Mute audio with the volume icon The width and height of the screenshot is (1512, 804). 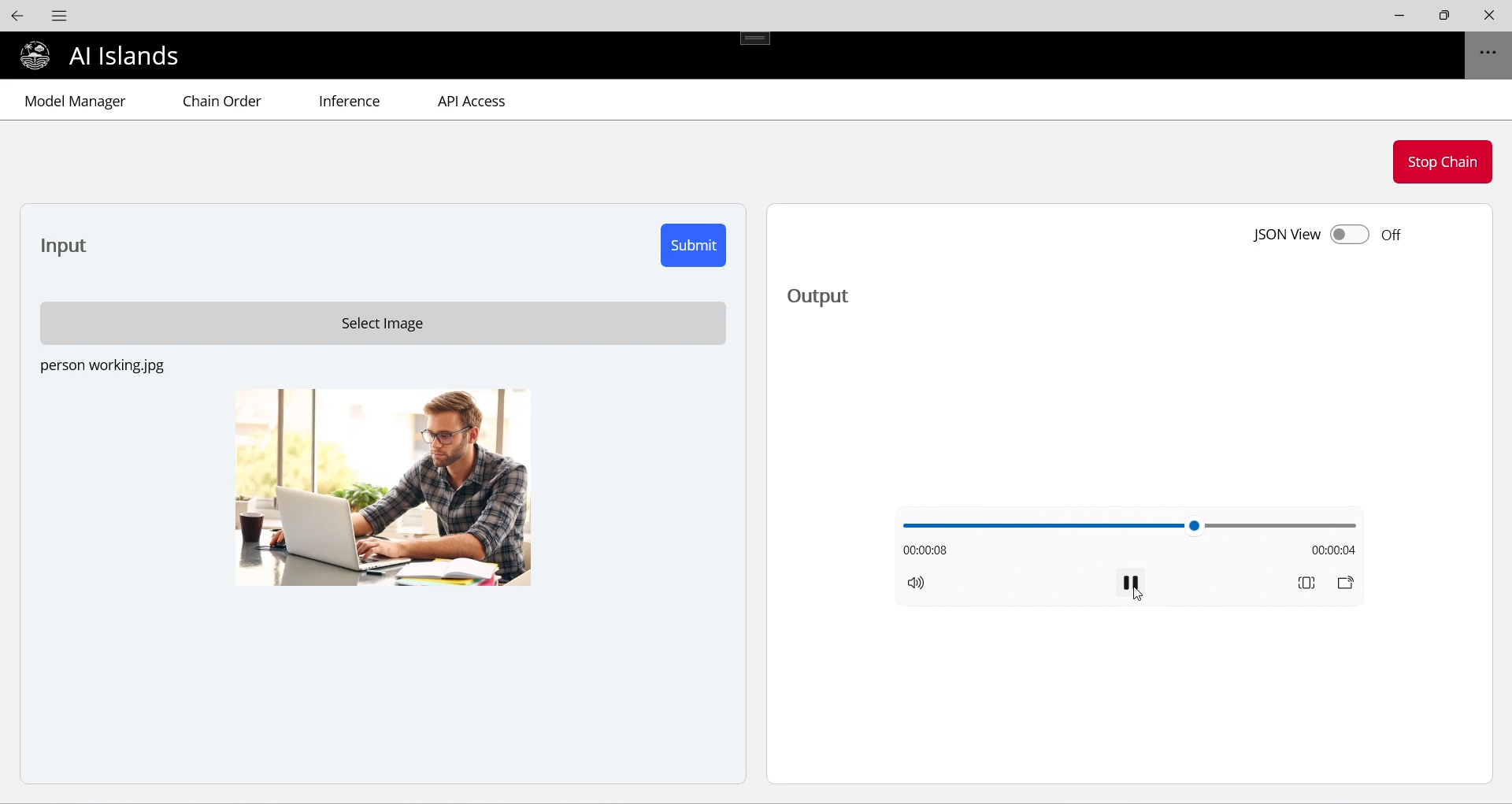coord(916,584)
